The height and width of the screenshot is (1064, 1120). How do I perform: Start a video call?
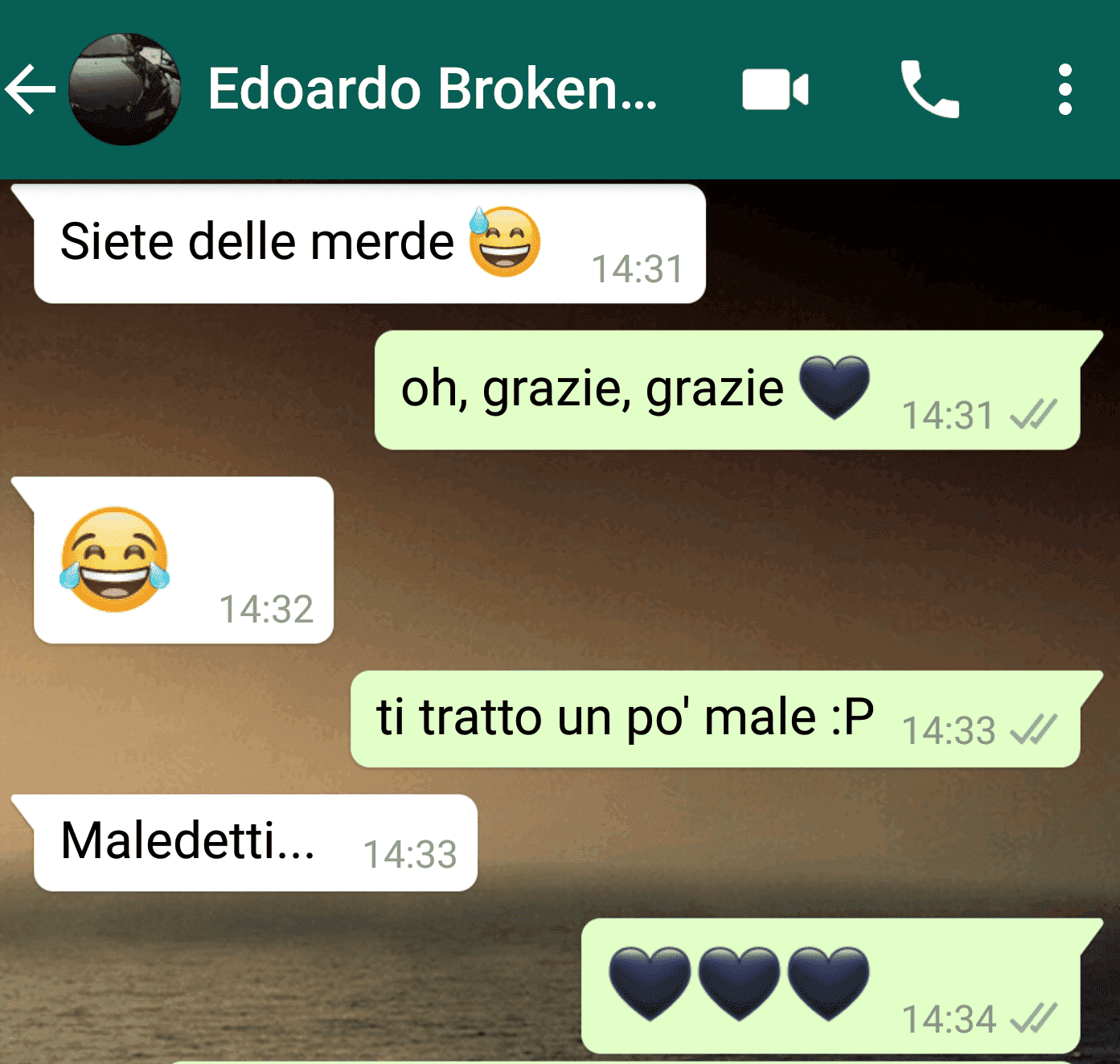pos(775,89)
